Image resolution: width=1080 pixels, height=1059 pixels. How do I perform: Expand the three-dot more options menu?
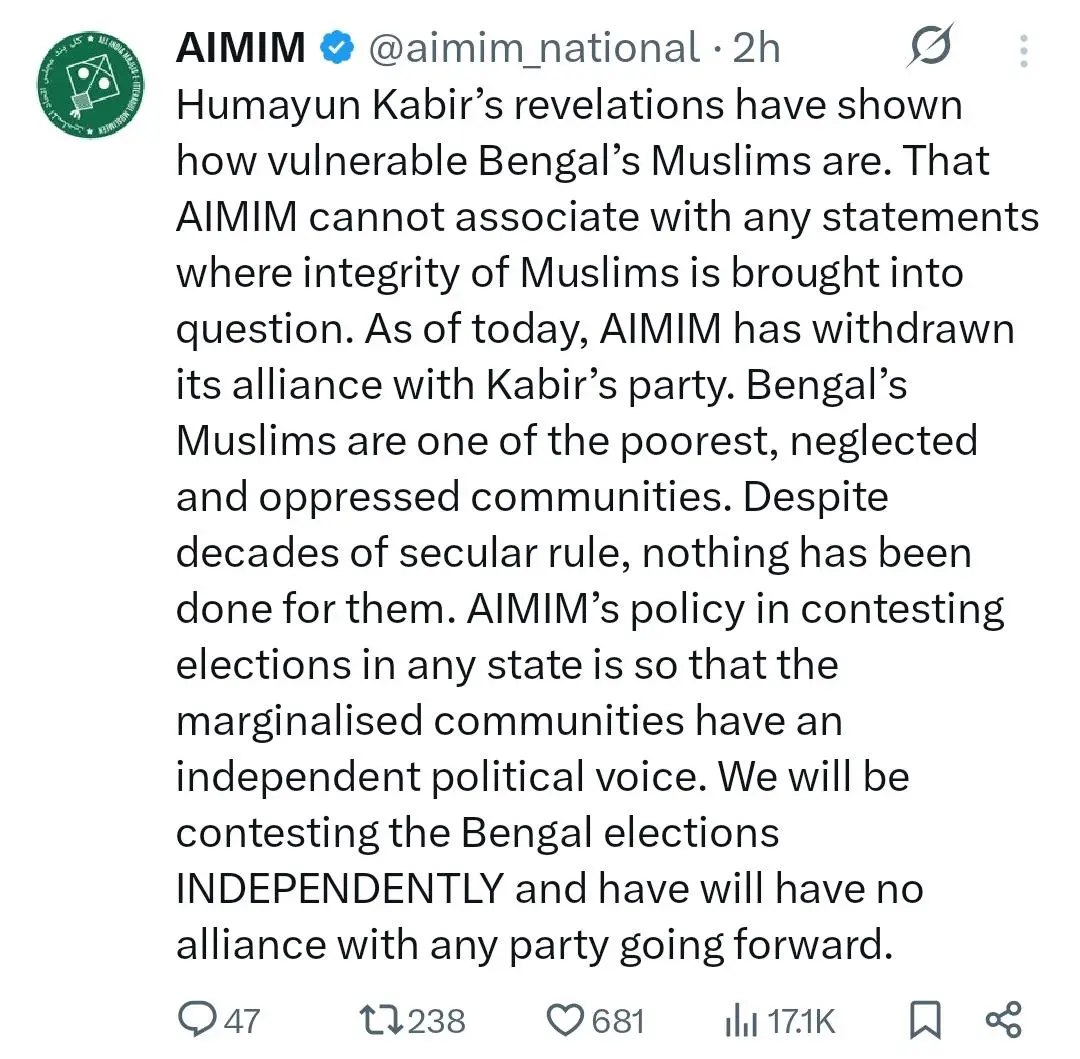(1024, 48)
